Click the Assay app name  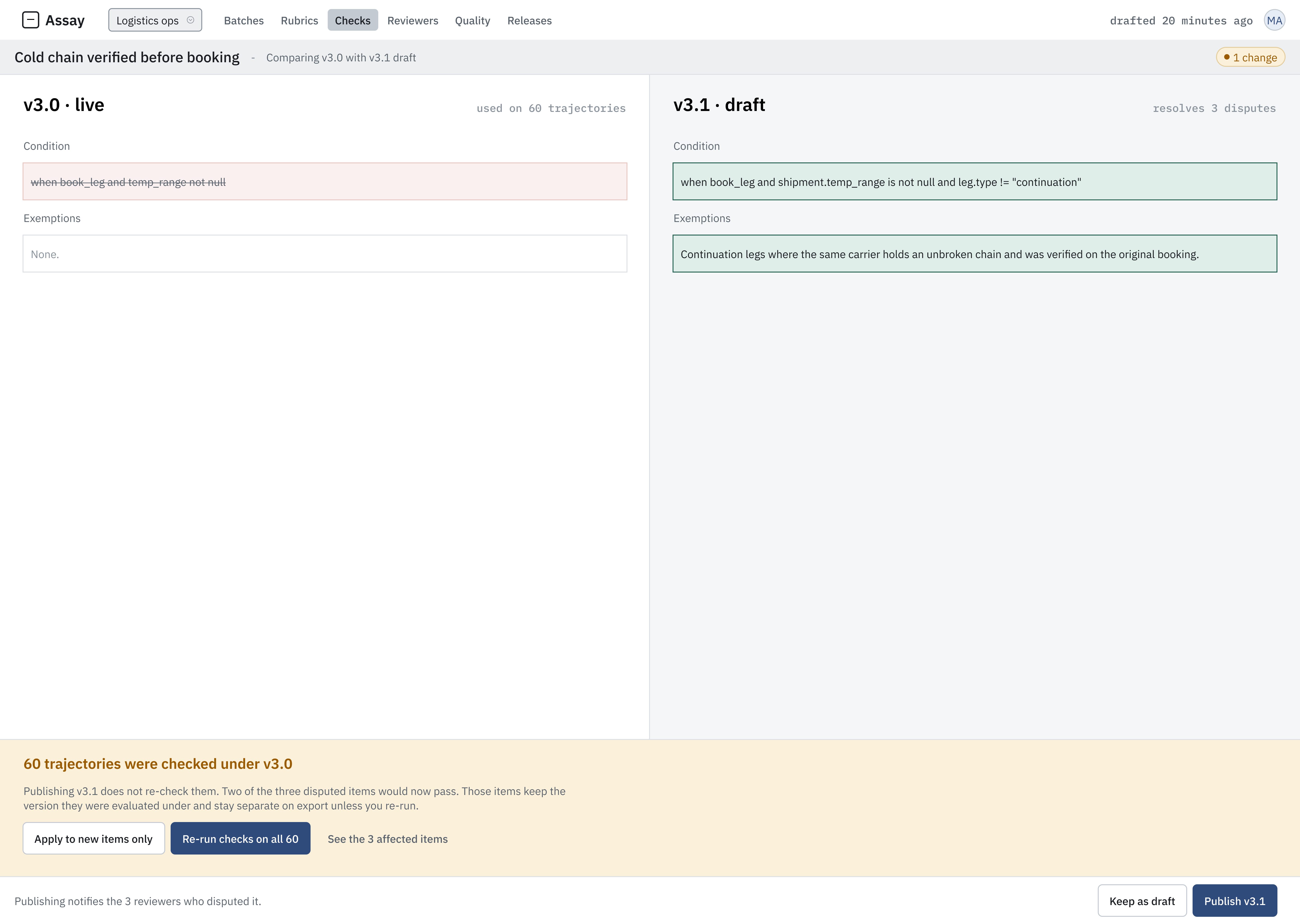(x=65, y=21)
